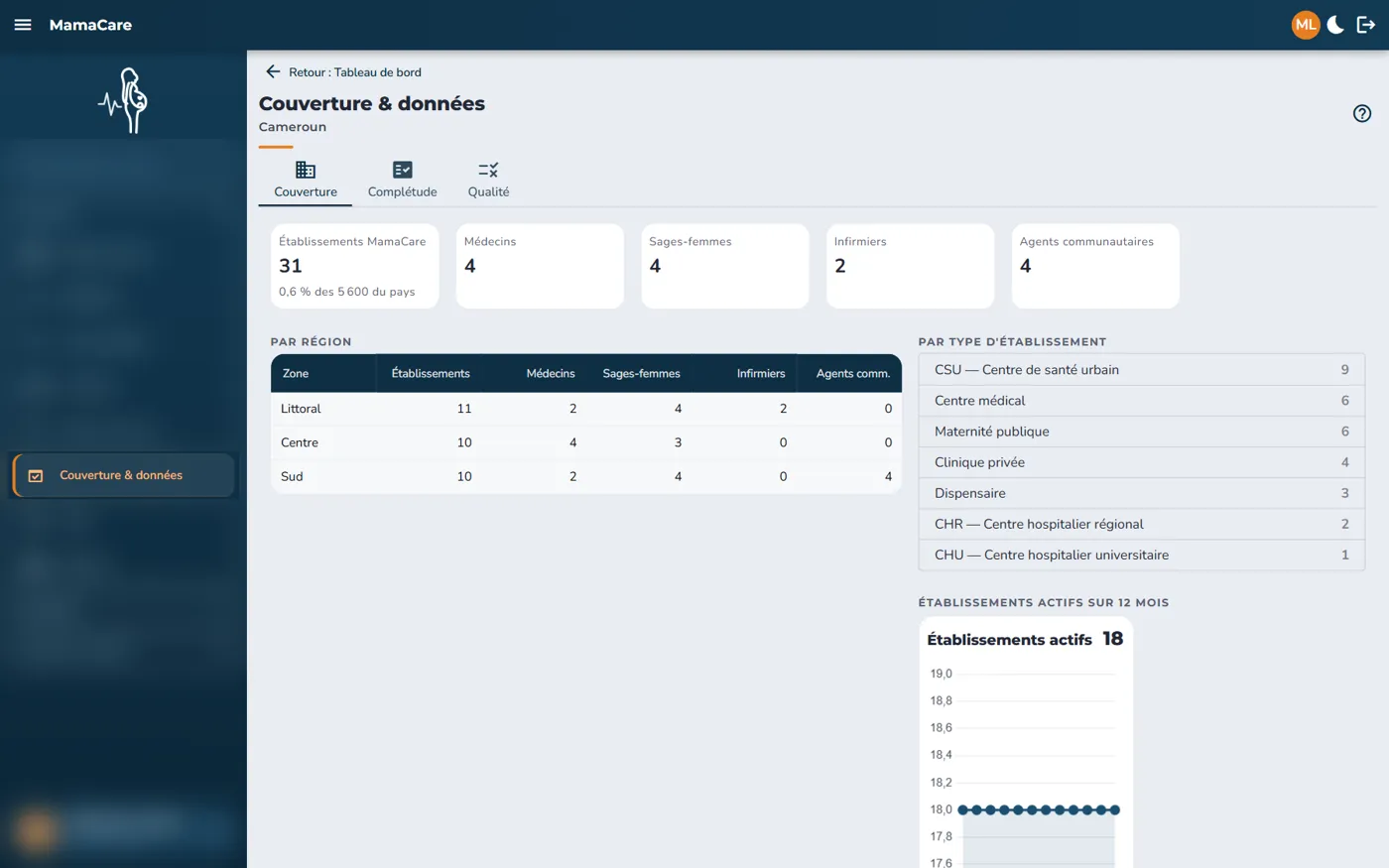Toggle dark mode with the moon icon

pos(1335,25)
